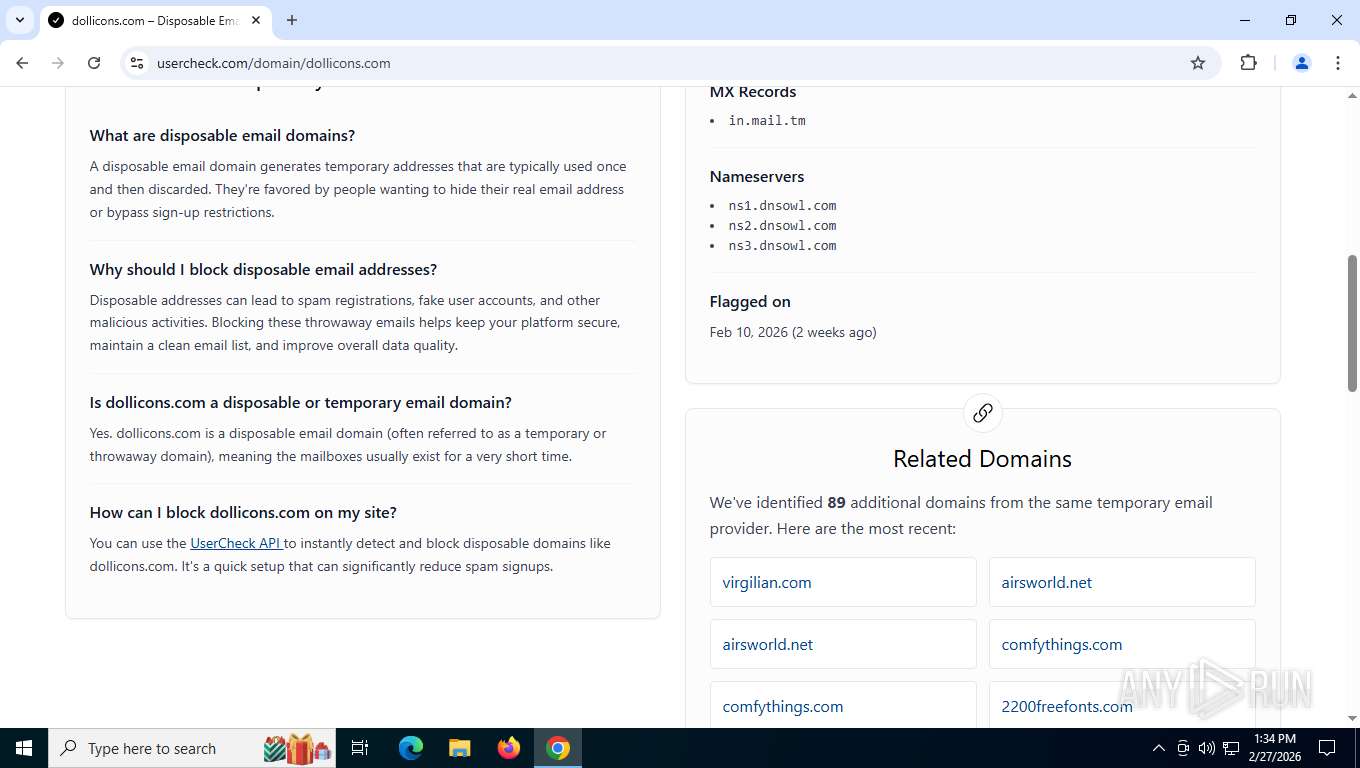Click the ns2.dnsowl.com nameserver entry
This screenshot has height=768, width=1360.
tap(782, 225)
